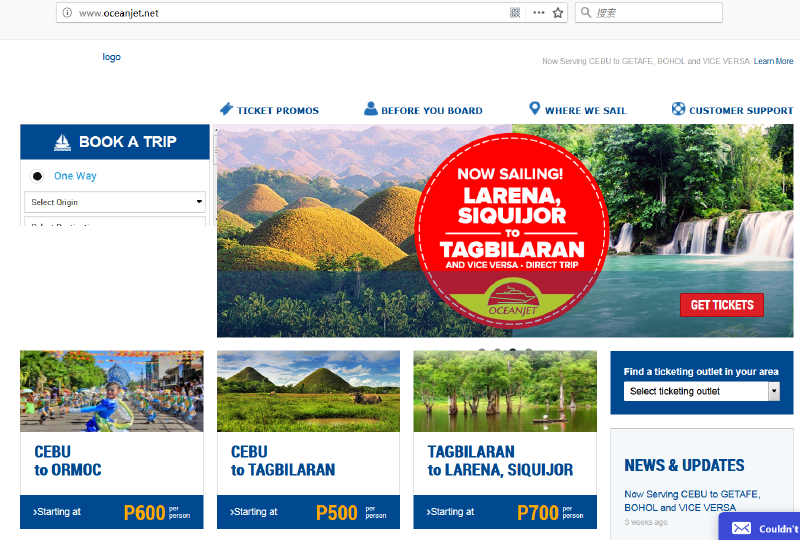Select the active carousel slide dot

[x=513, y=351]
